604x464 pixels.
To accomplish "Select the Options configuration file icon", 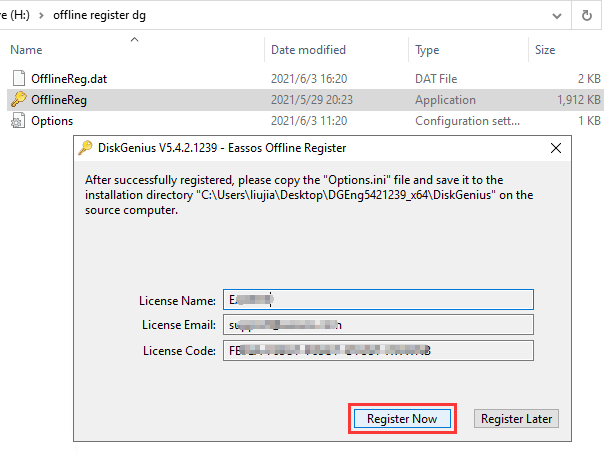I will coord(18,121).
